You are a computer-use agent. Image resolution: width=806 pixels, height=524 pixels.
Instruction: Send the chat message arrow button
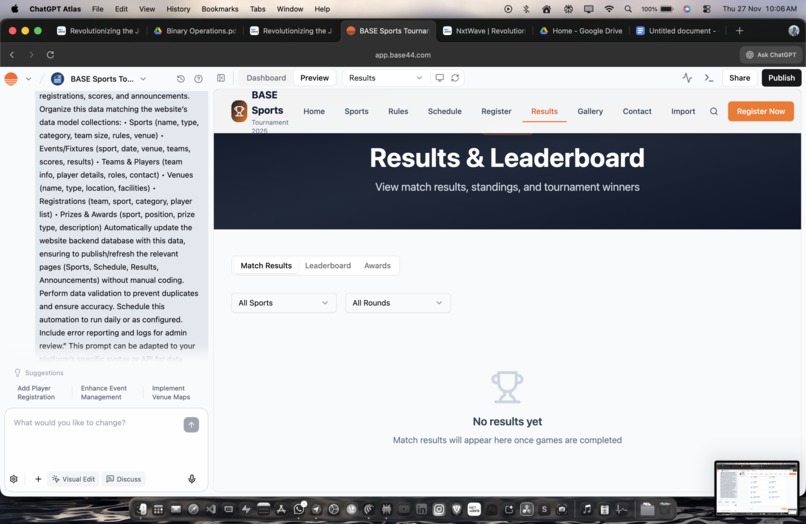pyautogui.click(x=191, y=425)
